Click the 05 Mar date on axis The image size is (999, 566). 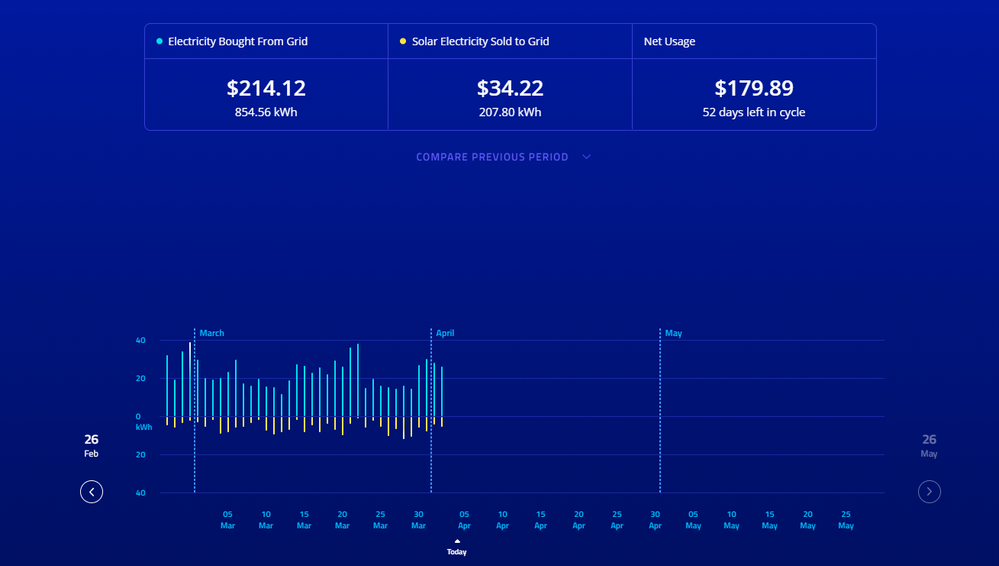pos(228,519)
